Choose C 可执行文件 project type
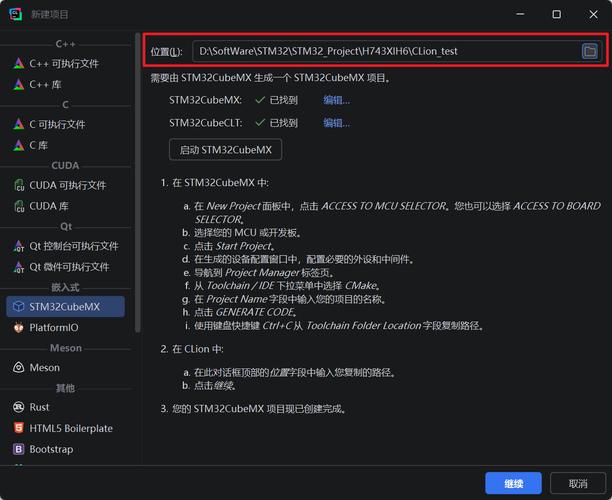The image size is (612, 500). tap(66, 124)
